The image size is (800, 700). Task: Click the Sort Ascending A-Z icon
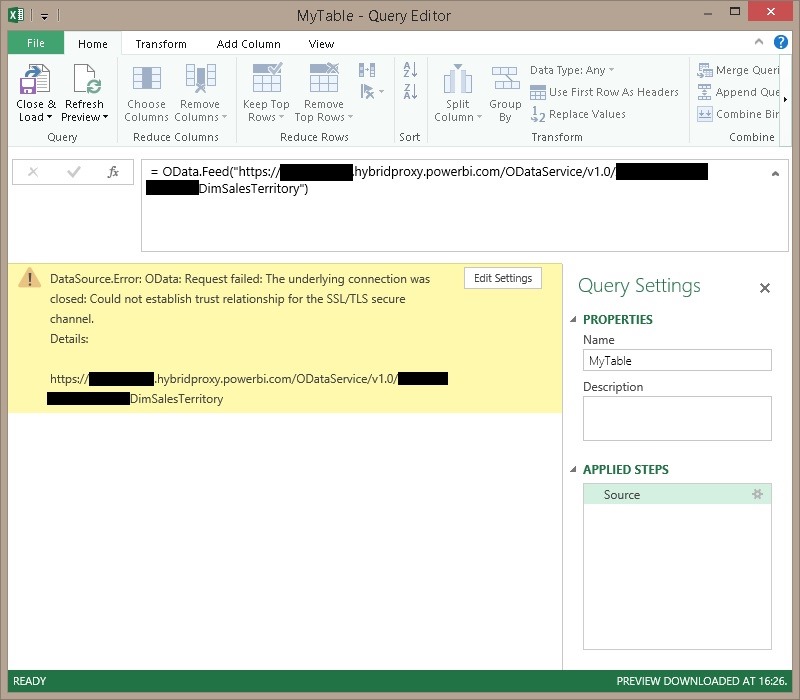click(410, 69)
